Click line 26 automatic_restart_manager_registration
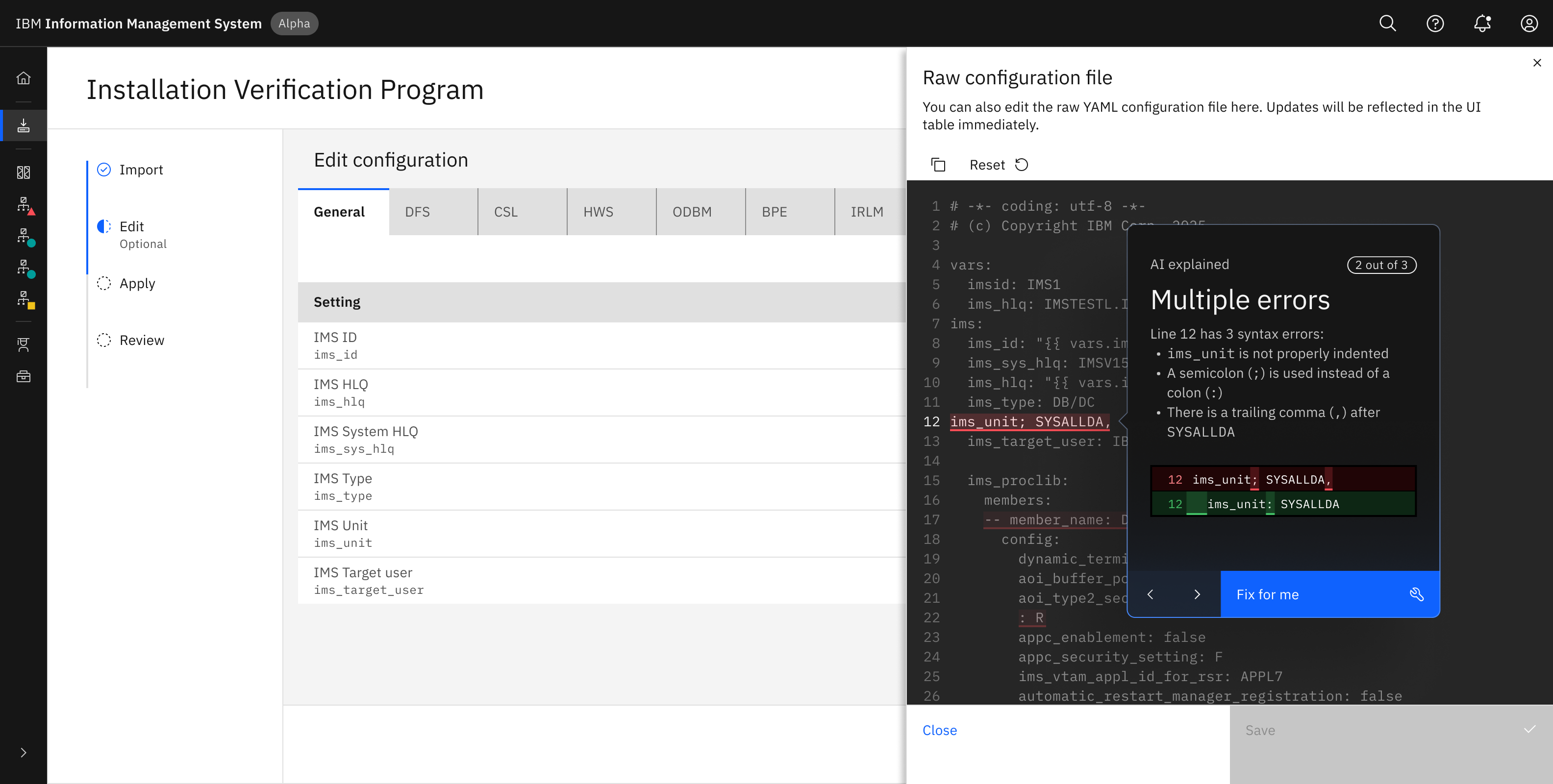The image size is (1553, 784). [1210, 696]
